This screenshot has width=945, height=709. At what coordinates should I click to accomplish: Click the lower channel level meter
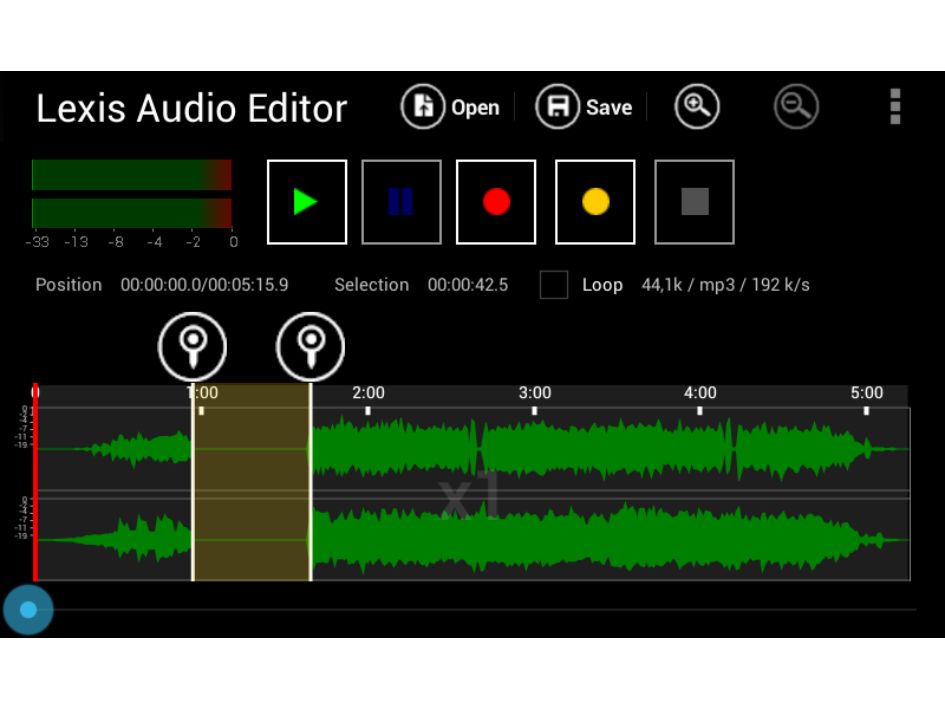click(x=131, y=213)
